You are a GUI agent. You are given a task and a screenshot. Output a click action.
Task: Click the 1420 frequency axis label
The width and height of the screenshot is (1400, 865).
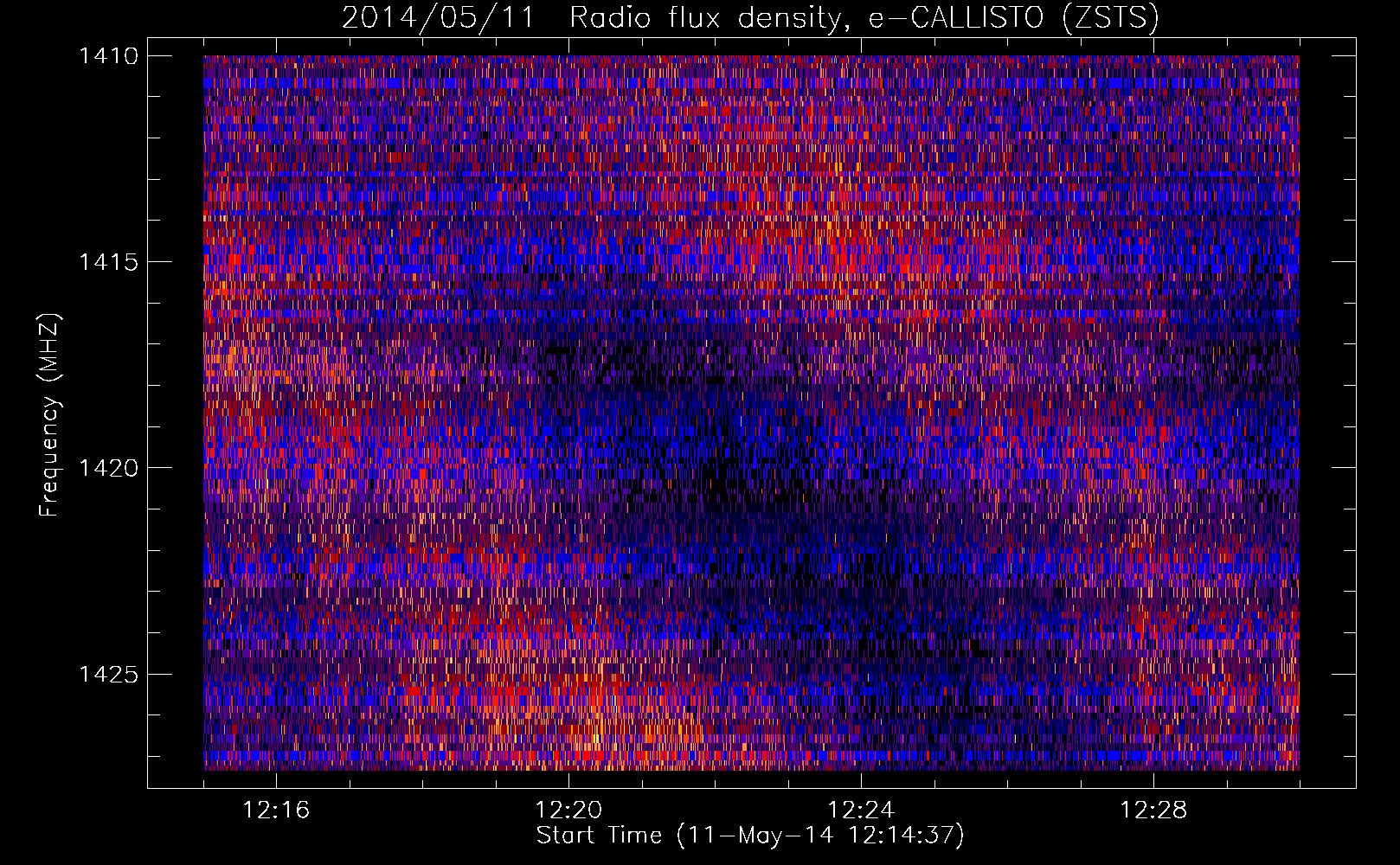(108, 468)
